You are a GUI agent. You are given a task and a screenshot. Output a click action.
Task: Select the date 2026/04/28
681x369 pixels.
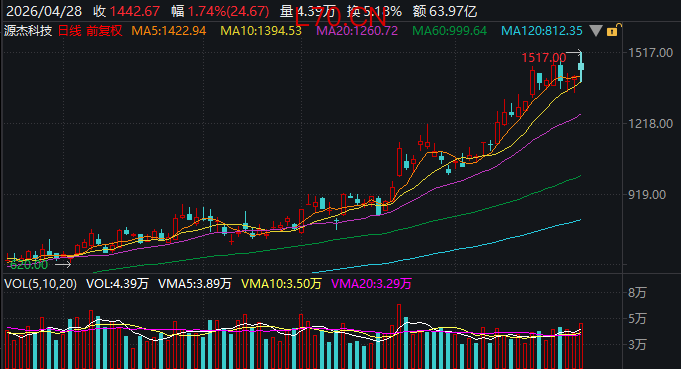44,11
